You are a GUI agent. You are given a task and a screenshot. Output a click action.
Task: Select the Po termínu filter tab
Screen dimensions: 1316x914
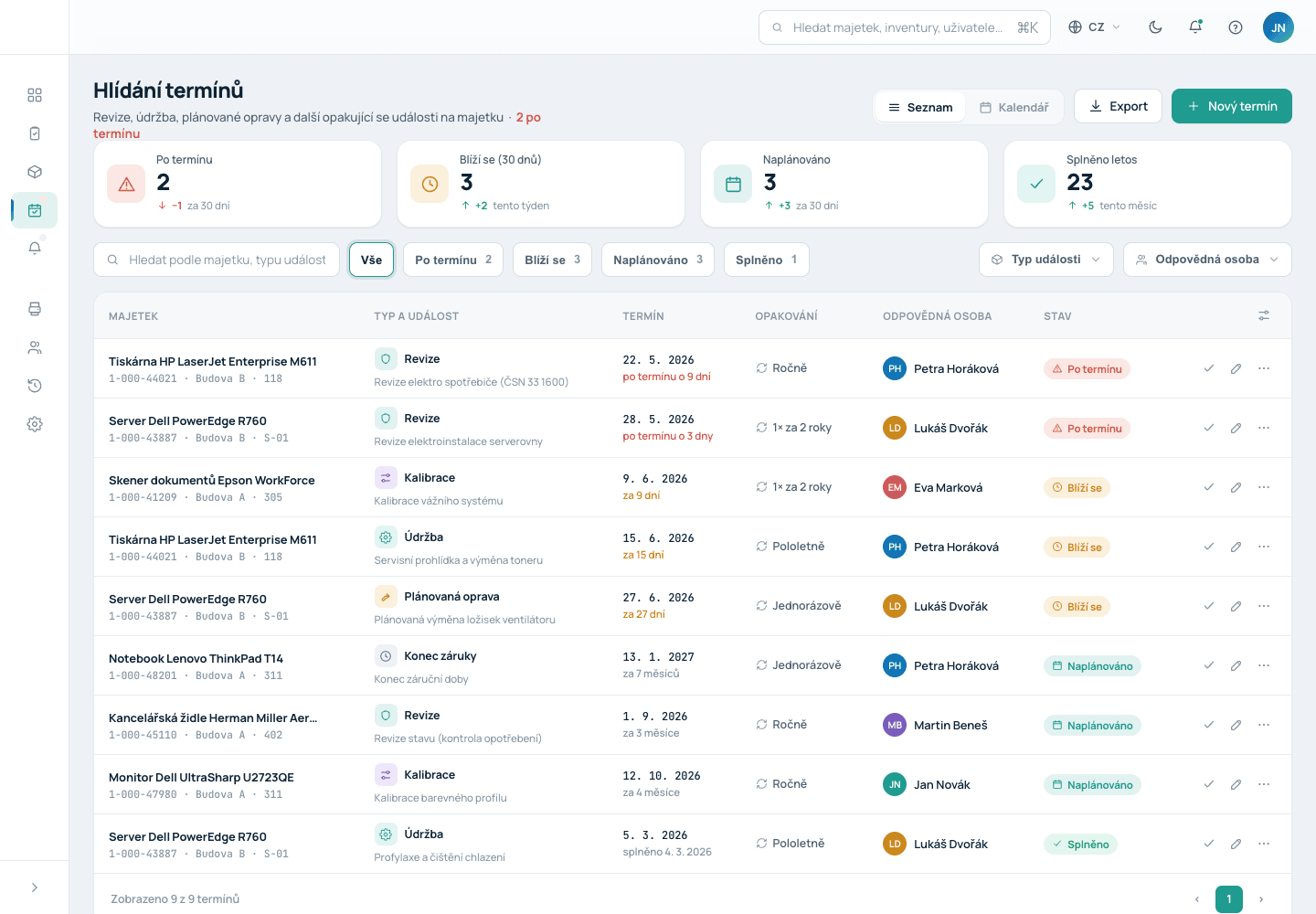pyautogui.click(x=453, y=260)
